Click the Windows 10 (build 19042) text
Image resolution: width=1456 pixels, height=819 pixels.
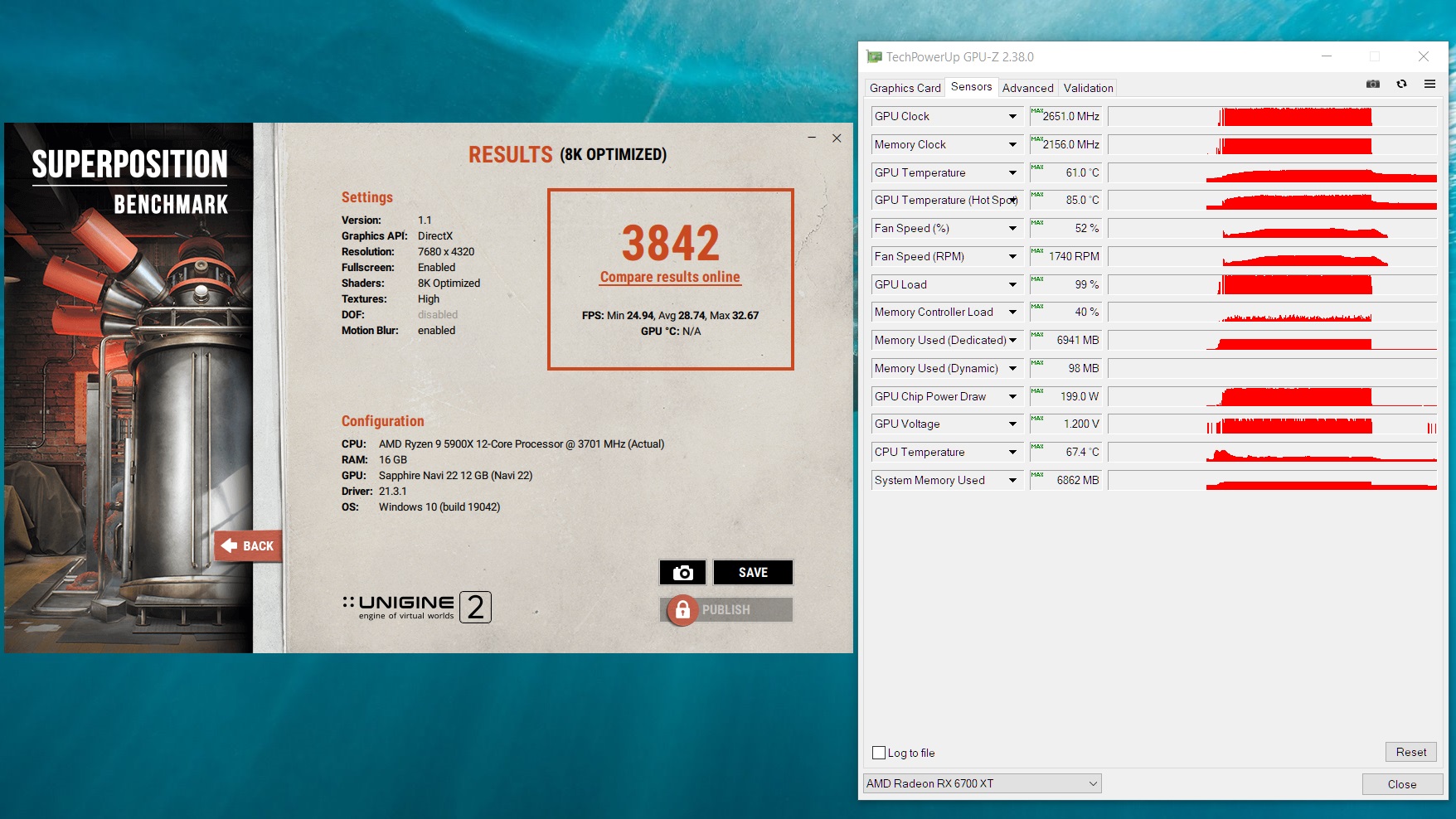pos(439,506)
